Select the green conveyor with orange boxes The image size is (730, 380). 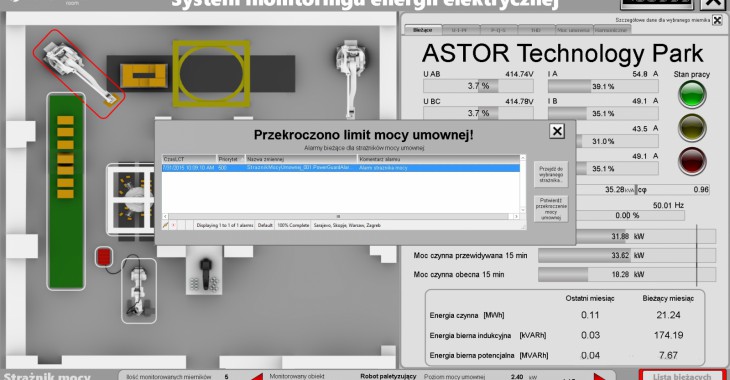tap(66, 191)
